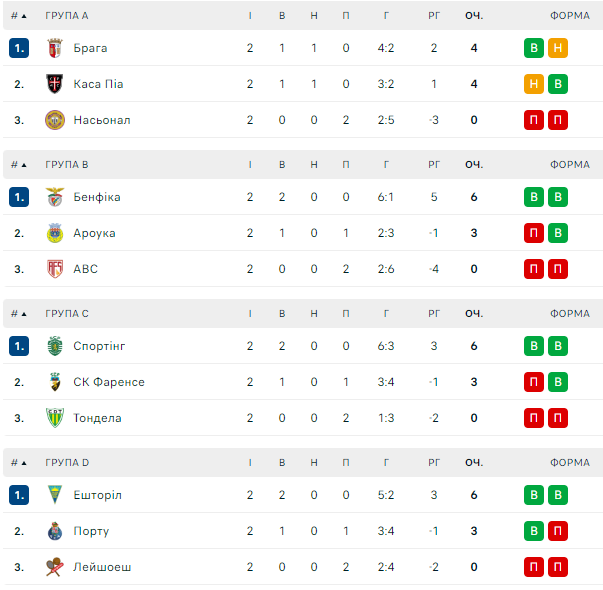Screen dimensions: 603x590
Task: Sort Group A by points column ОЧ.
Action: point(474,16)
